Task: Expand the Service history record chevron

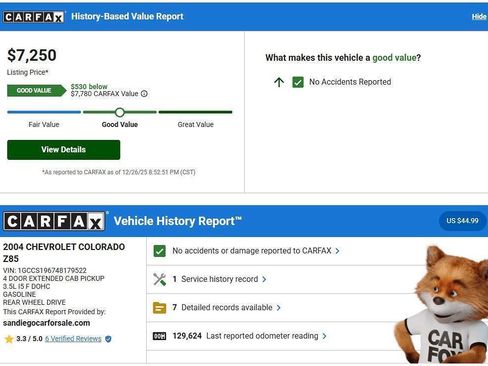Action: click(264, 279)
